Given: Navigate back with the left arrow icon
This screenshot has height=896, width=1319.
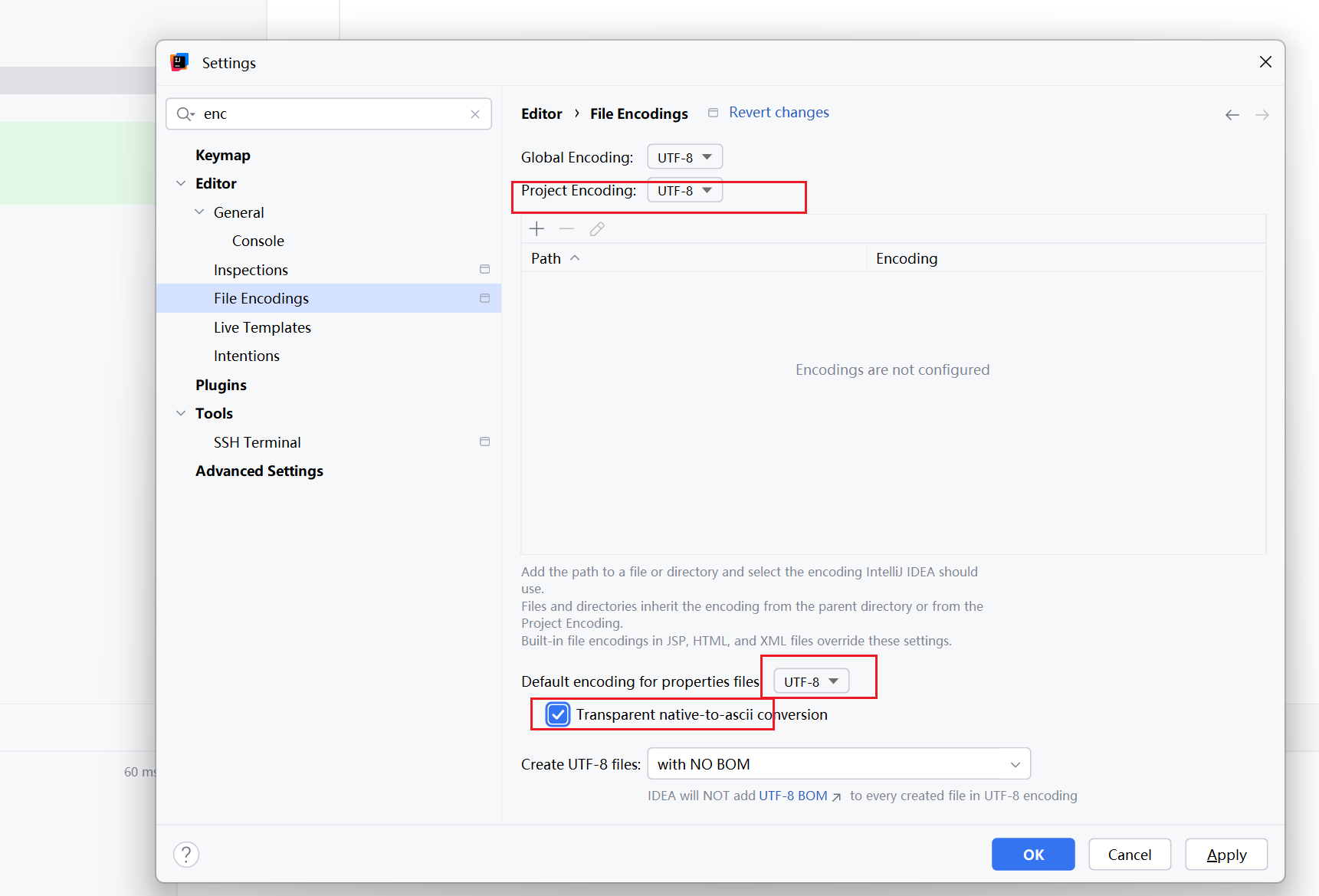Looking at the screenshot, I should click(x=1232, y=114).
